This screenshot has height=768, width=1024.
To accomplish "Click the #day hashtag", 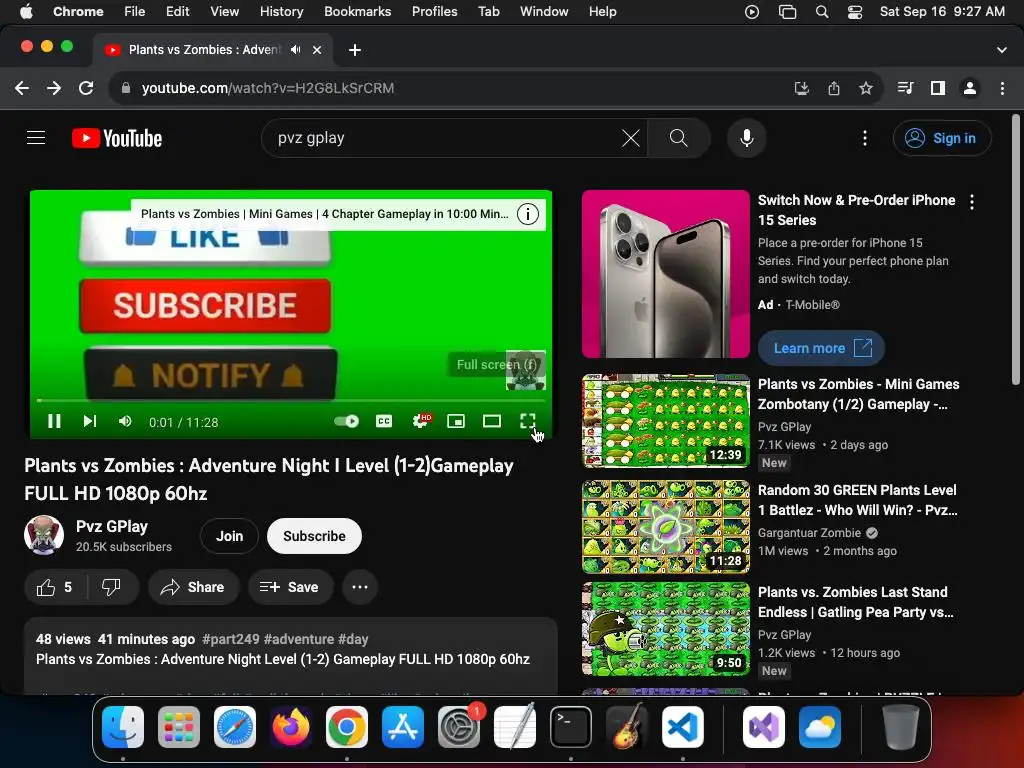I will 353,639.
